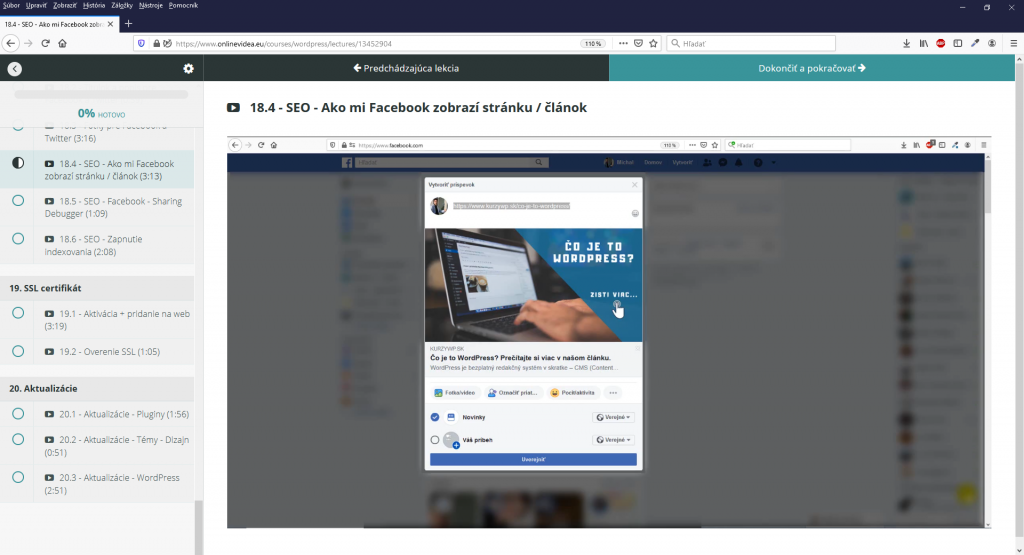This screenshot has width=1024, height=555.
Task: Toggle completion circle for lesson 18.4
Action: (x=18, y=163)
